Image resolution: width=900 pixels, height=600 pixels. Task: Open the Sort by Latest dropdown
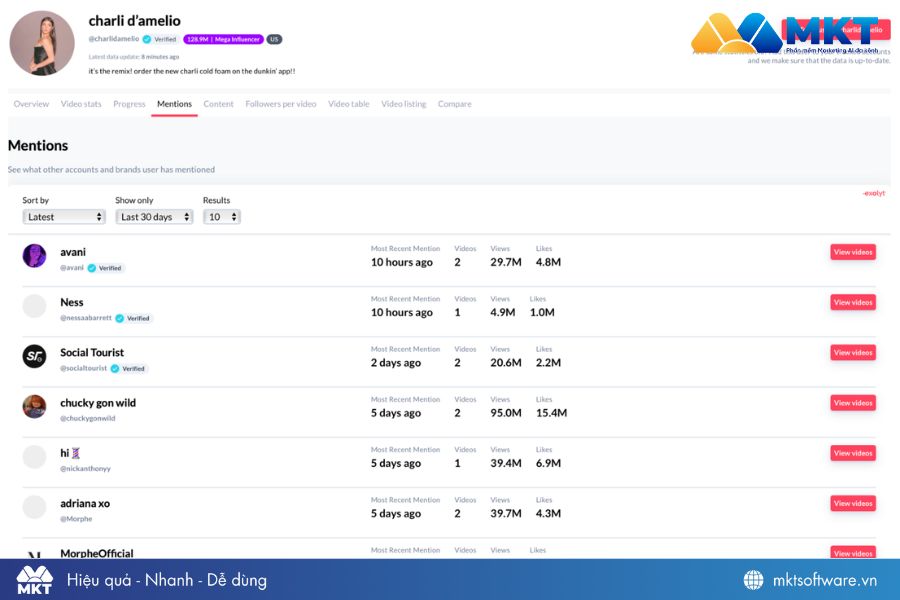click(64, 216)
